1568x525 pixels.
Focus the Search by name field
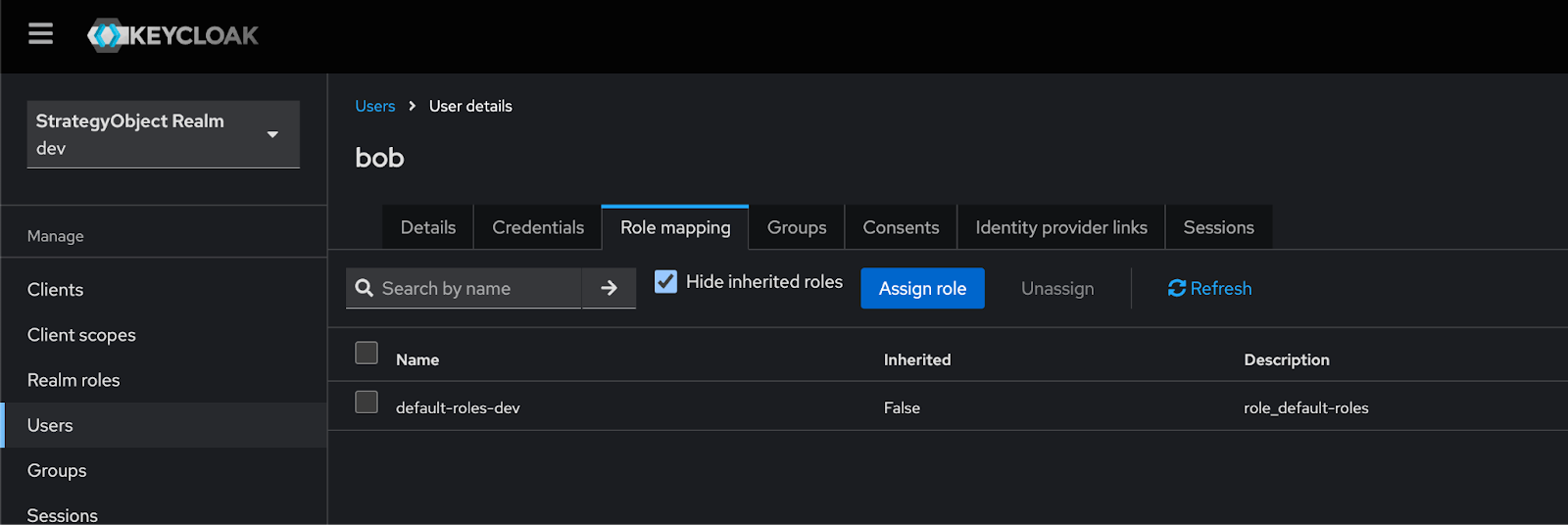click(x=476, y=289)
